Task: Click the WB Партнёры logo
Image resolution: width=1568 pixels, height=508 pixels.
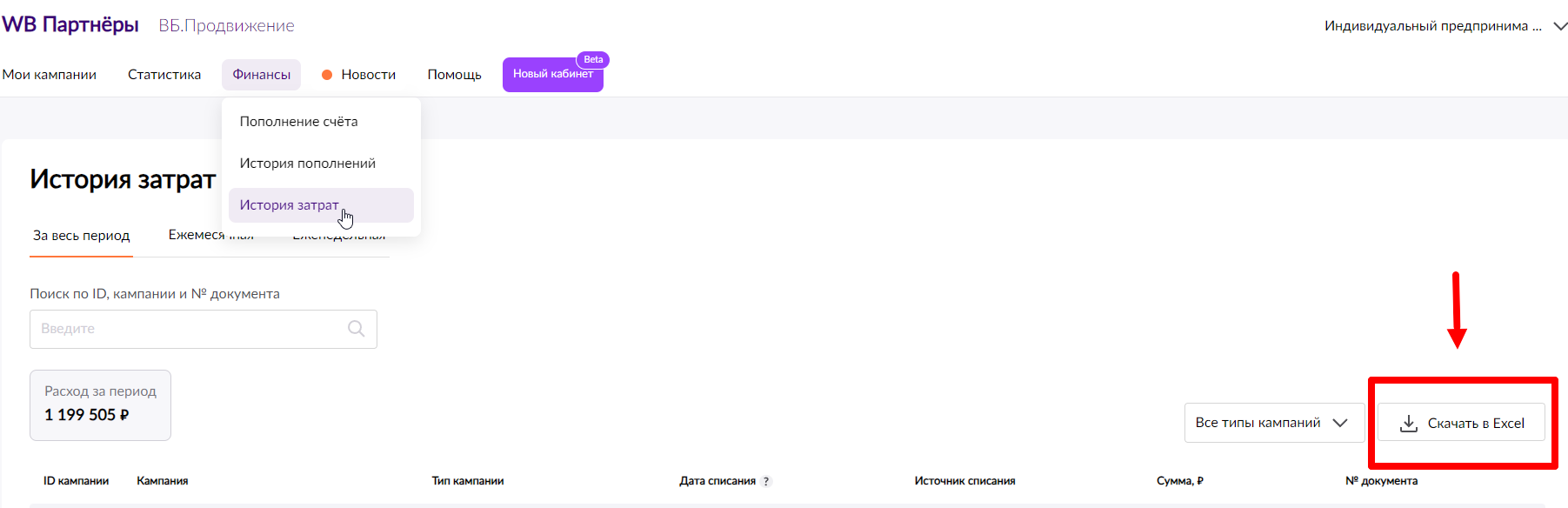Action: (x=70, y=25)
